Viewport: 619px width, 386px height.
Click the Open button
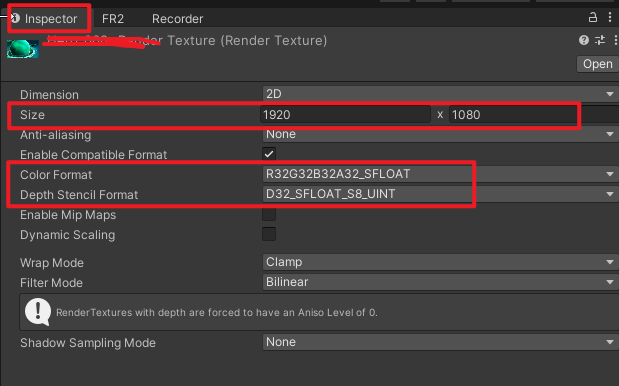point(598,64)
